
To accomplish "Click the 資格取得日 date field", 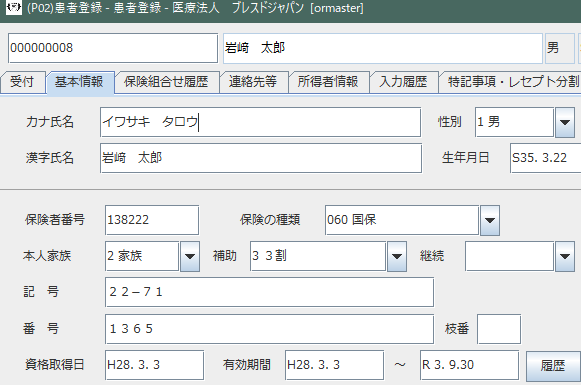I will 155,365.
